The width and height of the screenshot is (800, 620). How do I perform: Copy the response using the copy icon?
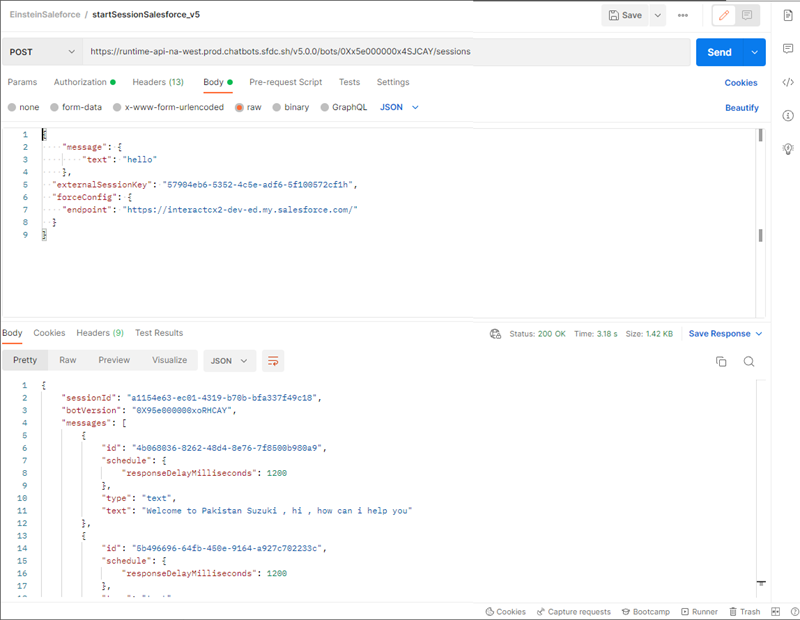pos(721,361)
